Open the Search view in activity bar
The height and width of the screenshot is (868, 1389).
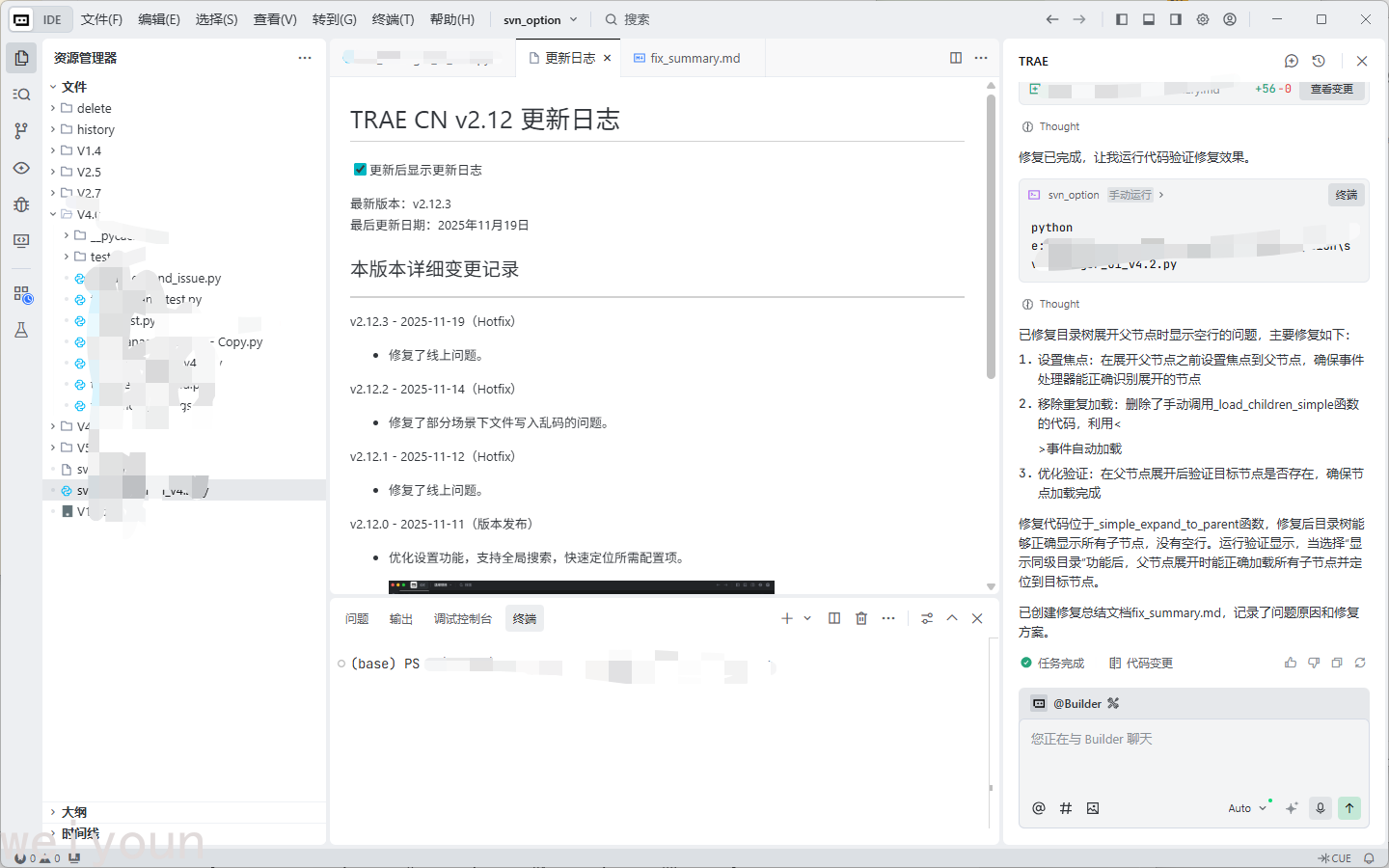click(21, 95)
